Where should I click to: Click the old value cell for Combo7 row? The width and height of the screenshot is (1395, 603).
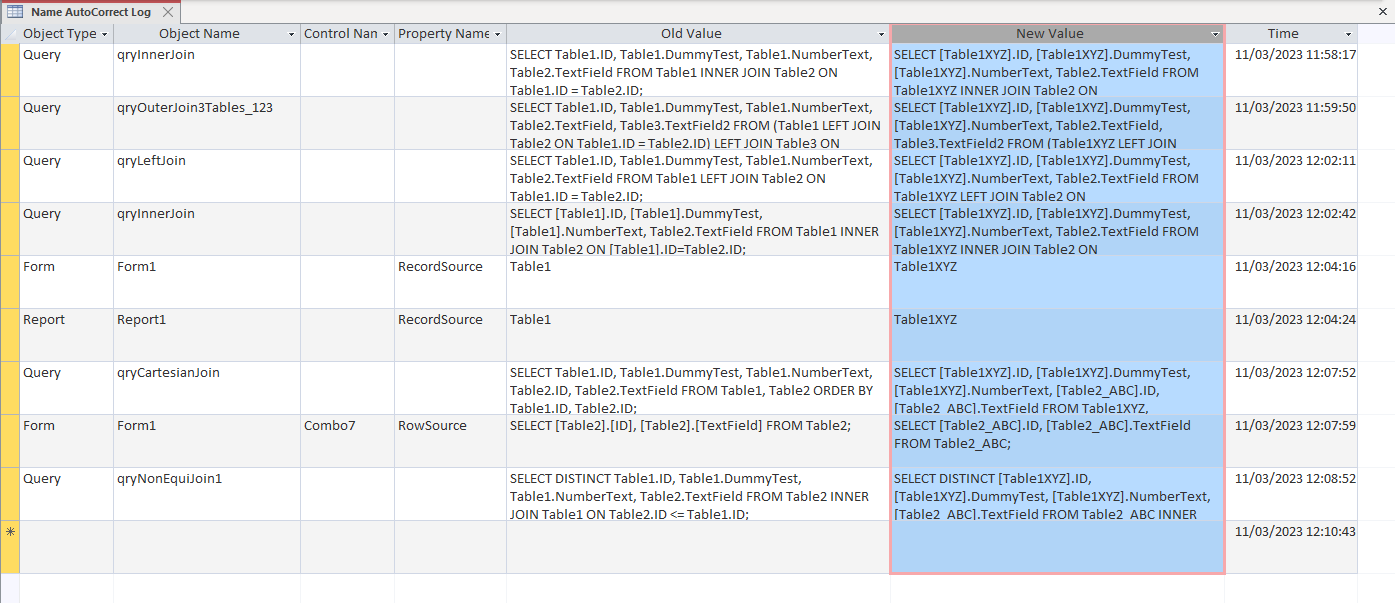698,441
